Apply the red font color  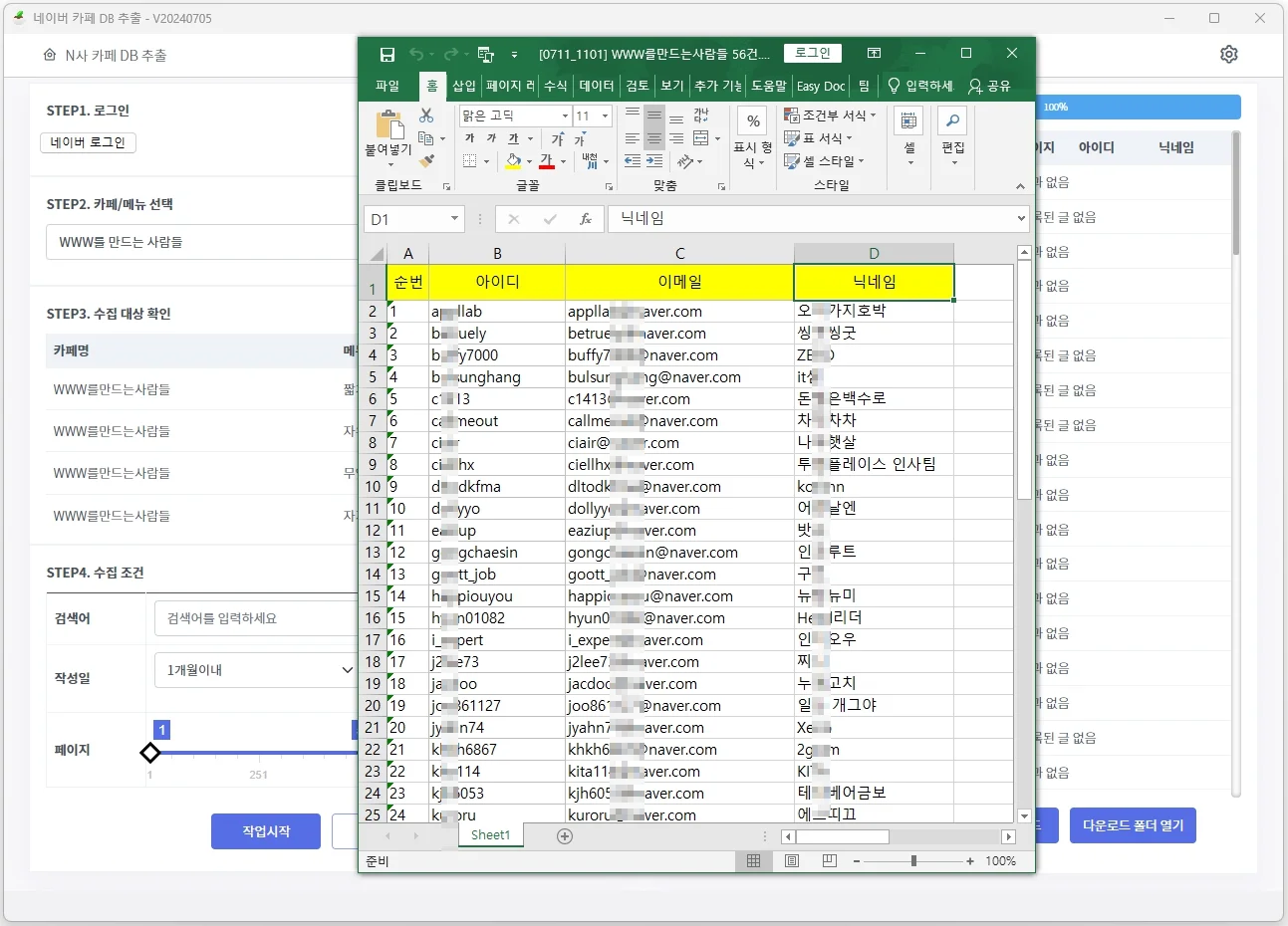pyautogui.click(x=546, y=161)
